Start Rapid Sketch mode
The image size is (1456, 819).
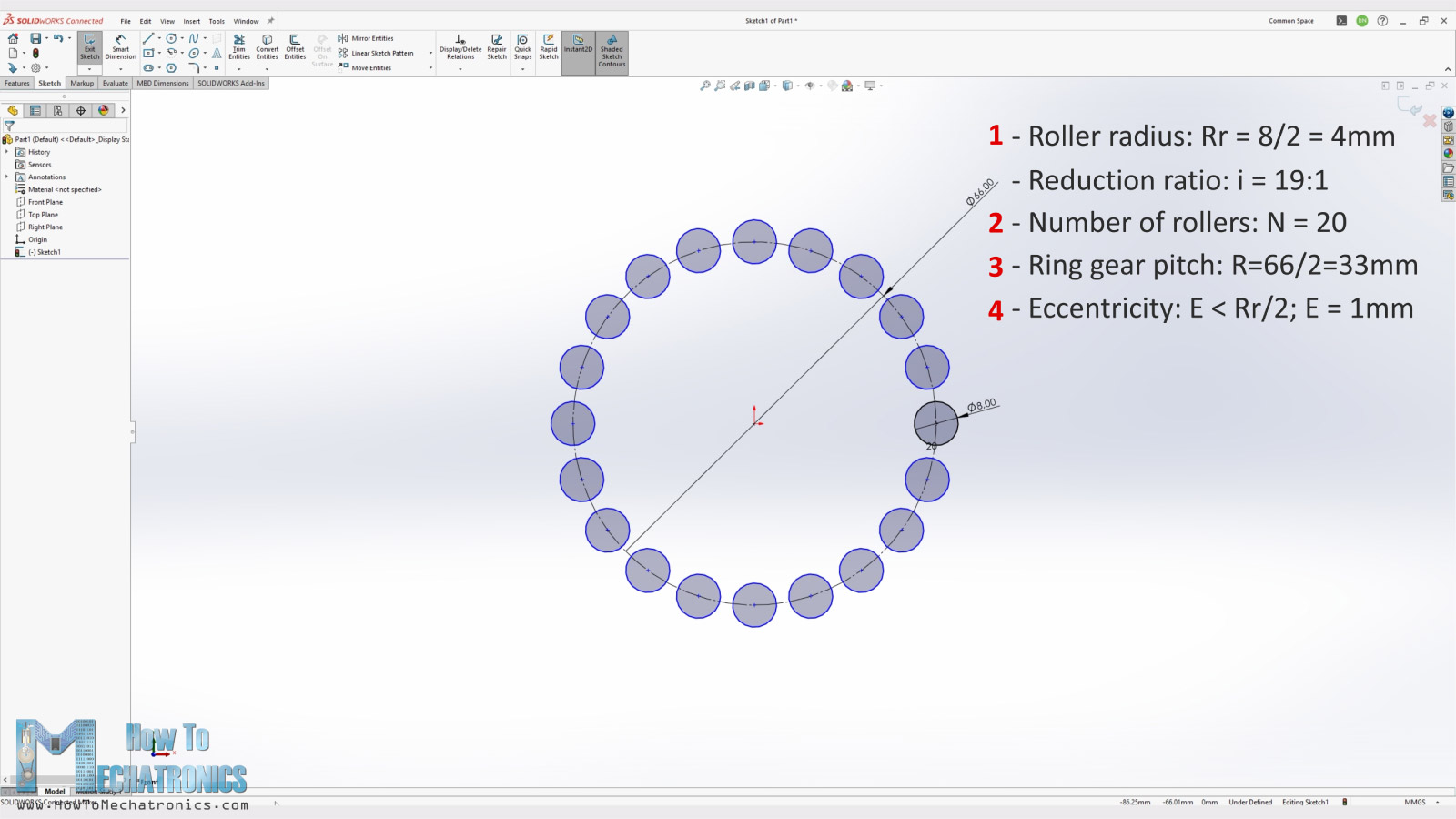549,47
